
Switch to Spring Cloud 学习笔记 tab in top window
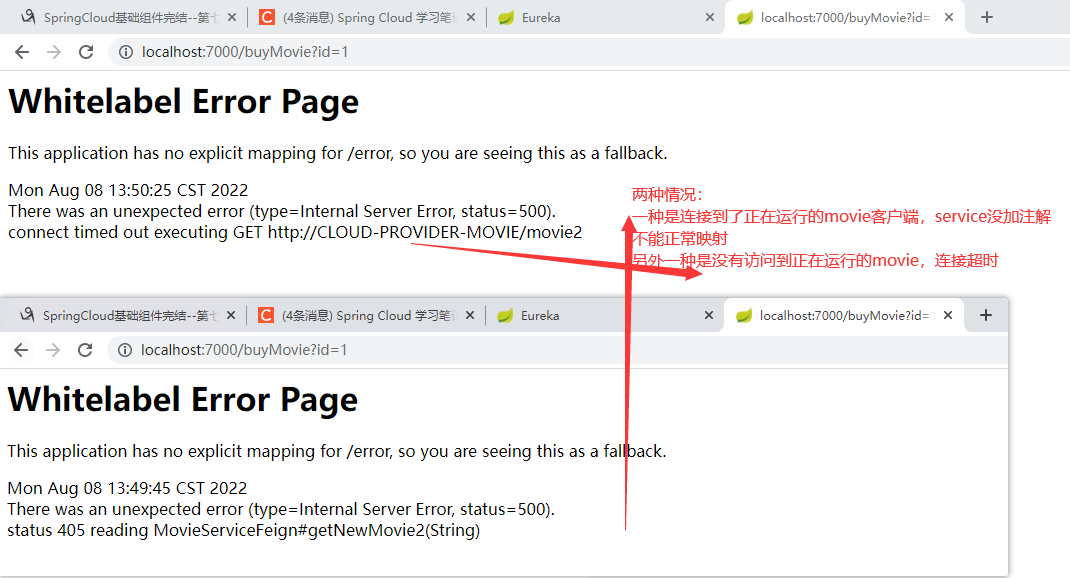click(365, 17)
